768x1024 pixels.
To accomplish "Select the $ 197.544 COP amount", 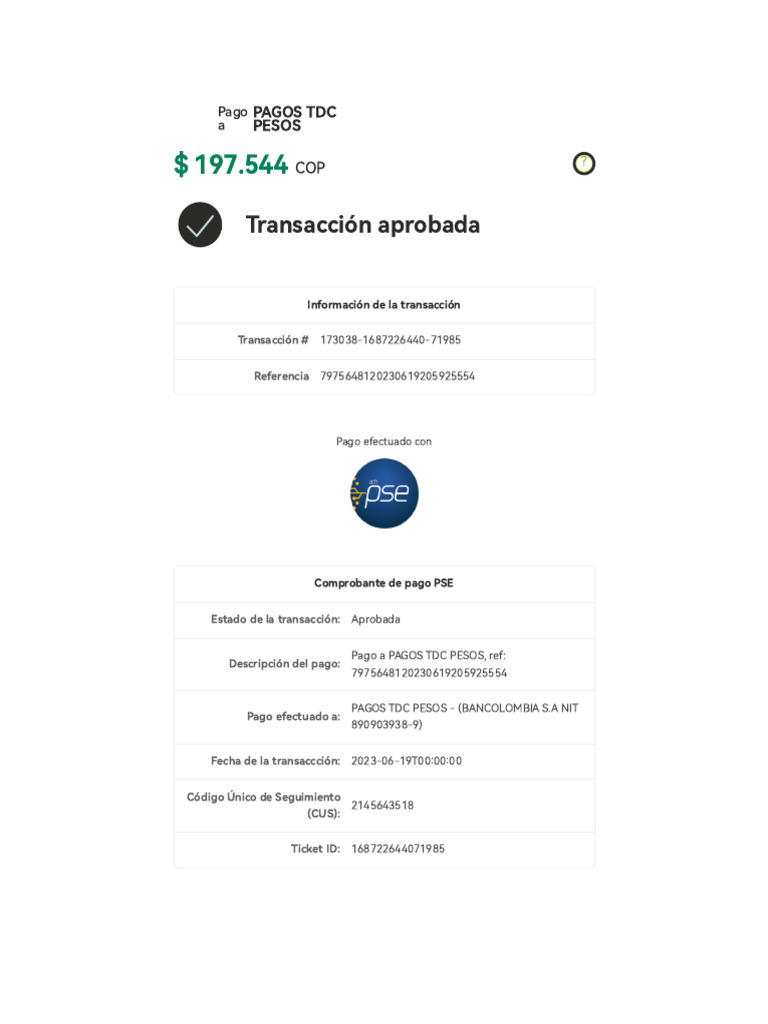I will click(x=249, y=165).
